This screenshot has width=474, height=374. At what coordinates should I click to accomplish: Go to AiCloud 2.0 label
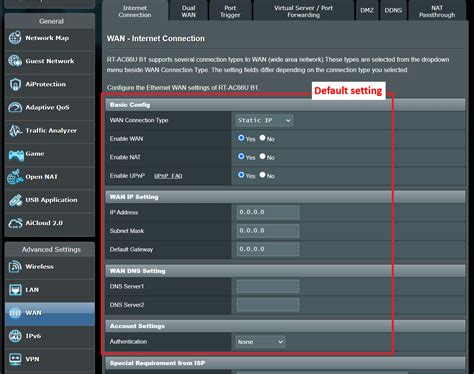44,223
